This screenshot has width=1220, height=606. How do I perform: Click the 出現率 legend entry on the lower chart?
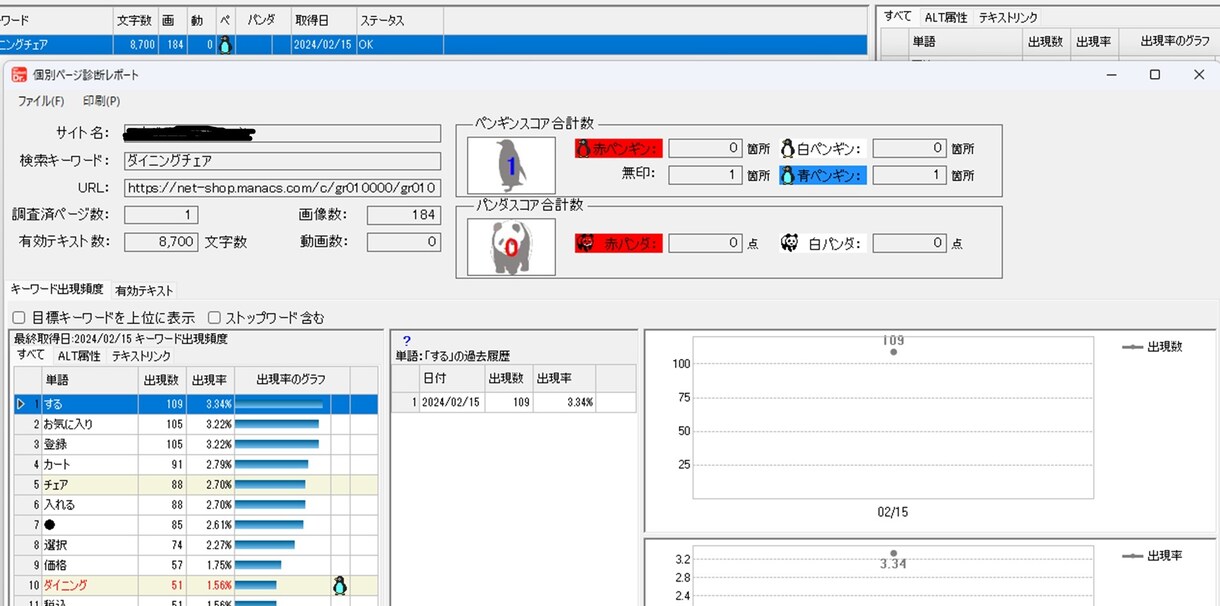(x=1152, y=556)
